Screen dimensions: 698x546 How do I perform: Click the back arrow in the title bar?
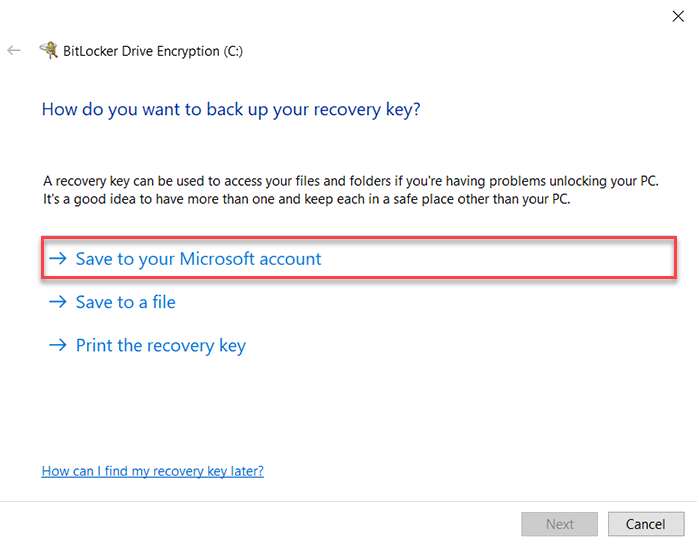tap(14, 50)
